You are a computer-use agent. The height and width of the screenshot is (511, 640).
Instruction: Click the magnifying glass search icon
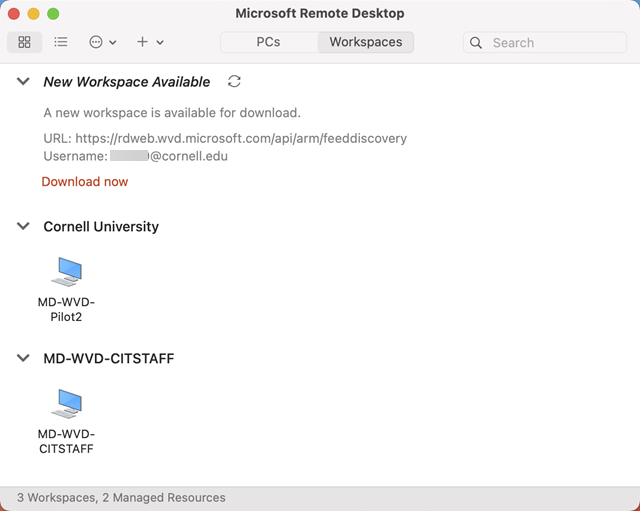pyautogui.click(x=477, y=43)
